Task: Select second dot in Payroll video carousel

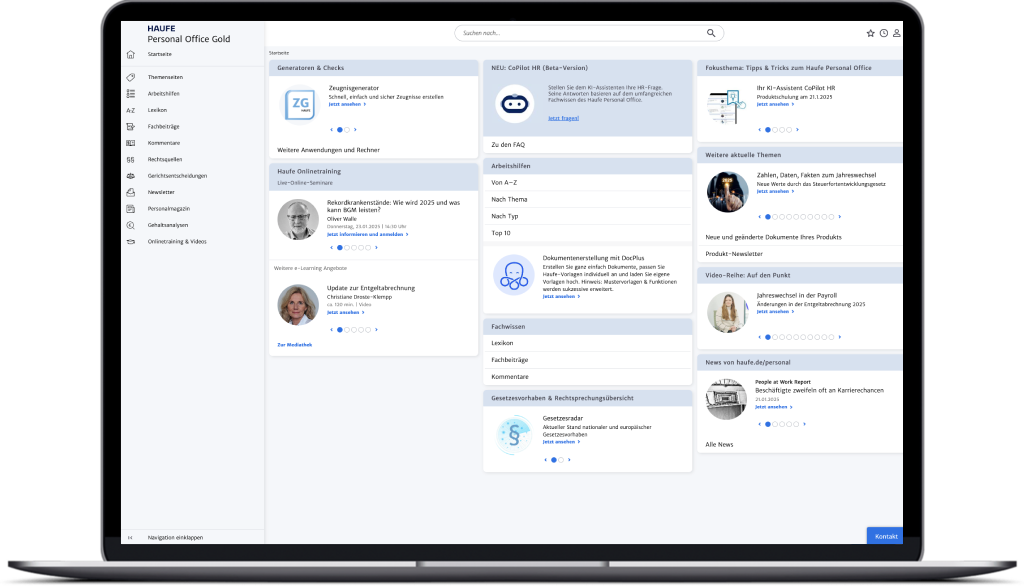Action: click(x=775, y=337)
